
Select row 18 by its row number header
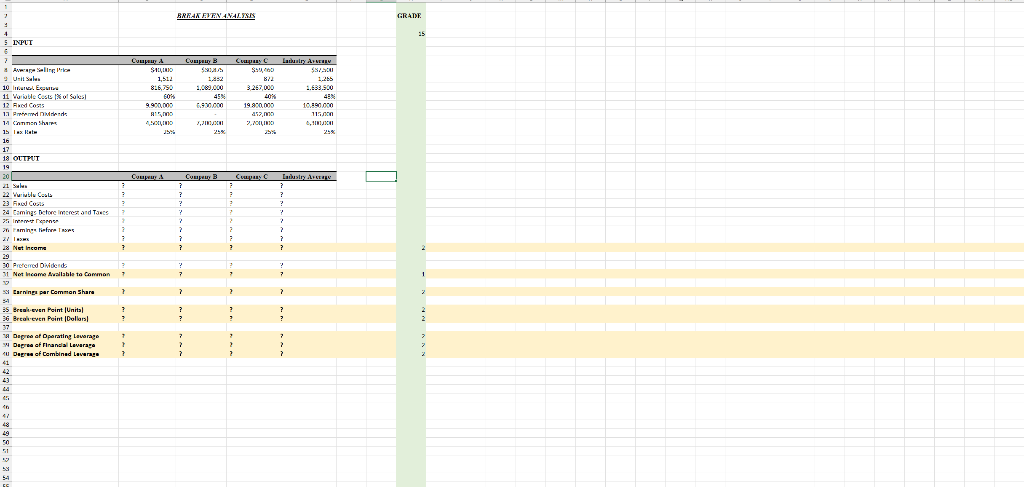pos(5,158)
